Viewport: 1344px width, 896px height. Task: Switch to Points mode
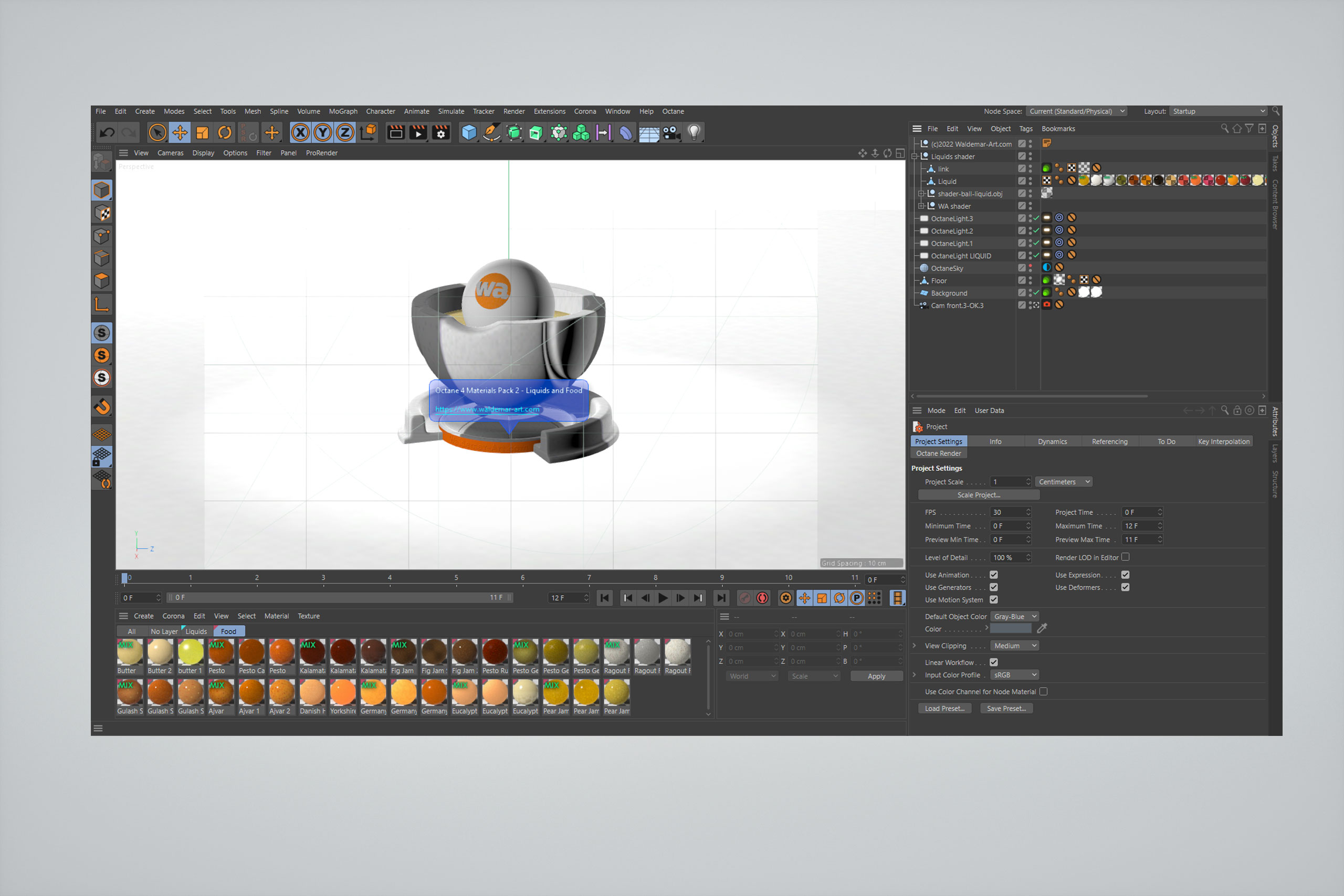pyautogui.click(x=102, y=236)
